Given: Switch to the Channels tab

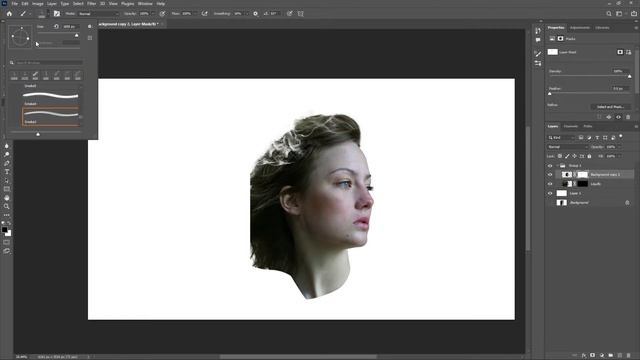Looking at the screenshot, I should [571, 127].
